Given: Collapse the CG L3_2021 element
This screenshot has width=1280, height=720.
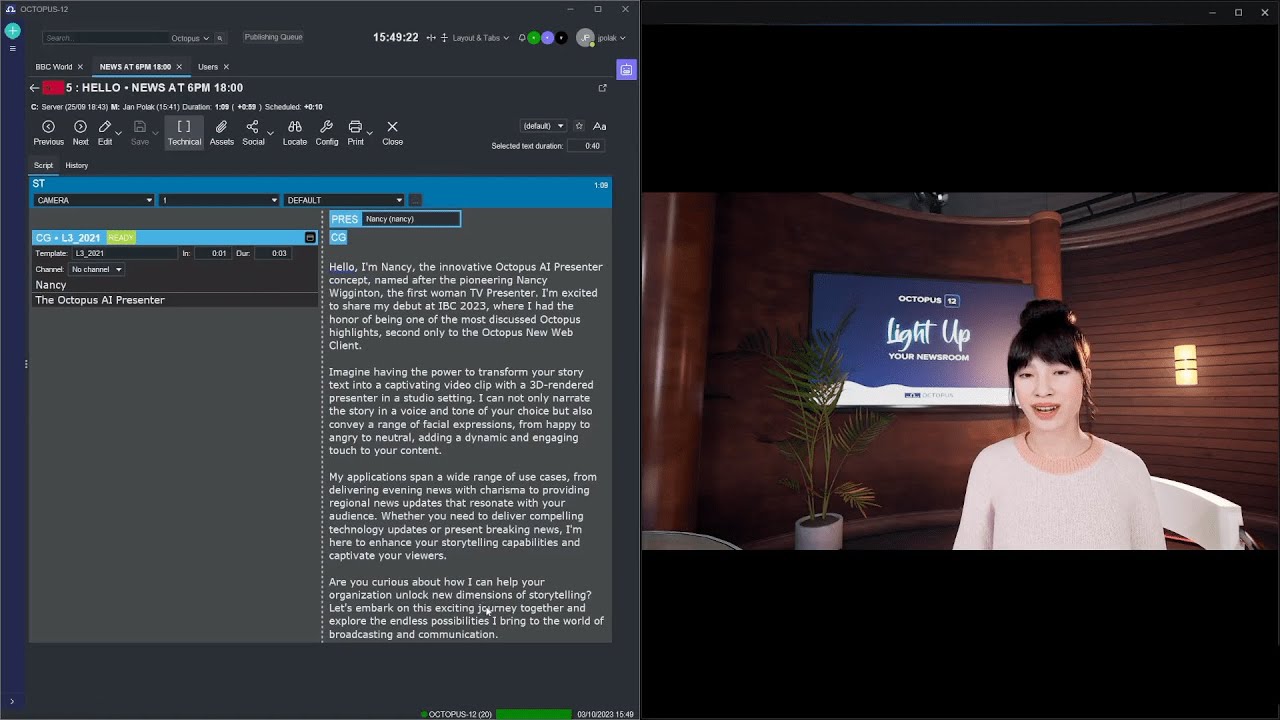Looking at the screenshot, I should pyautogui.click(x=310, y=238).
